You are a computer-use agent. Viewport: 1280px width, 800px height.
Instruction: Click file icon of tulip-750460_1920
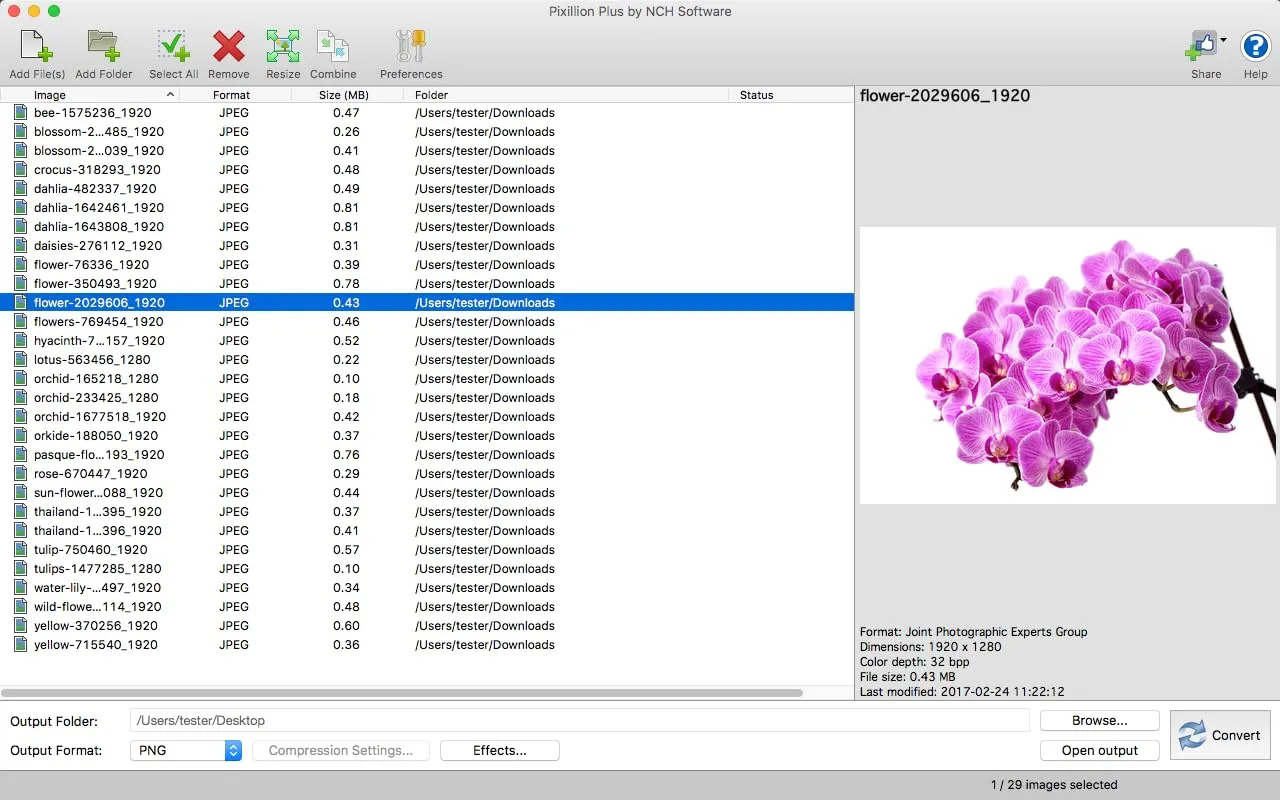[x=20, y=550]
